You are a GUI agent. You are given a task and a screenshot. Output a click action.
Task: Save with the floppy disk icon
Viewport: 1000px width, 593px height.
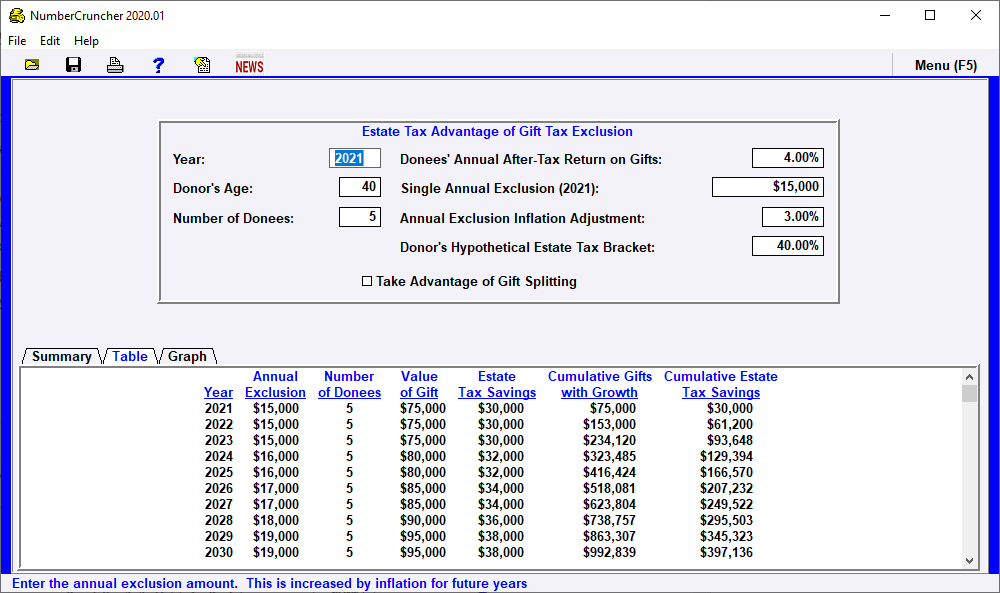pyautogui.click(x=73, y=65)
